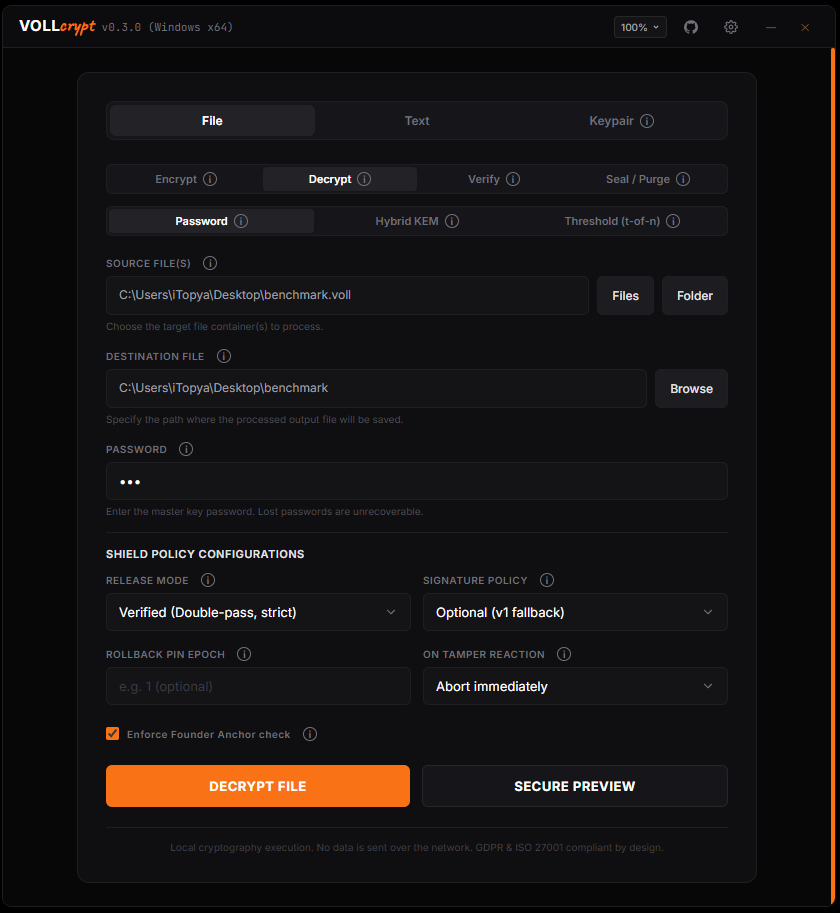Image resolution: width=840 pixels, height=913 pixels.
Task: Choose the Hybrid KEM key mode
Action: pyautogui.click(x=417, y=221)
